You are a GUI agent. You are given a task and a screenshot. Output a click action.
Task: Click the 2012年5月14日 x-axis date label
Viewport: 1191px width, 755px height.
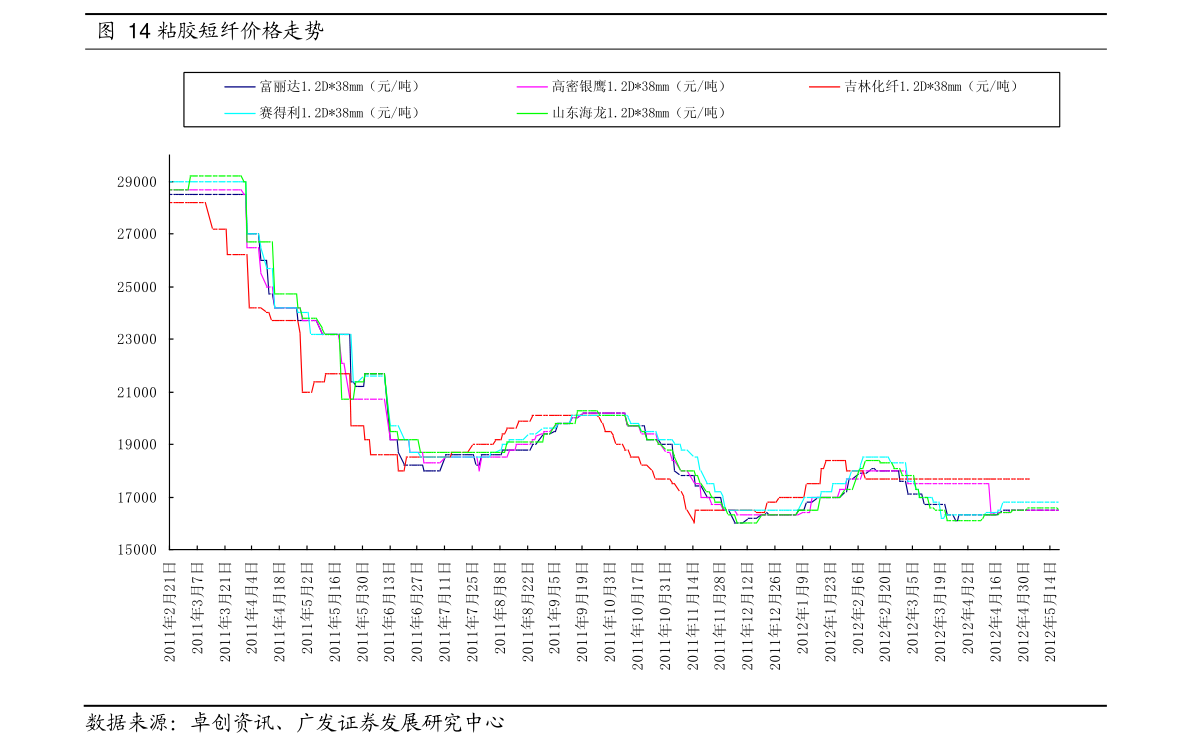pos(1050,612)
